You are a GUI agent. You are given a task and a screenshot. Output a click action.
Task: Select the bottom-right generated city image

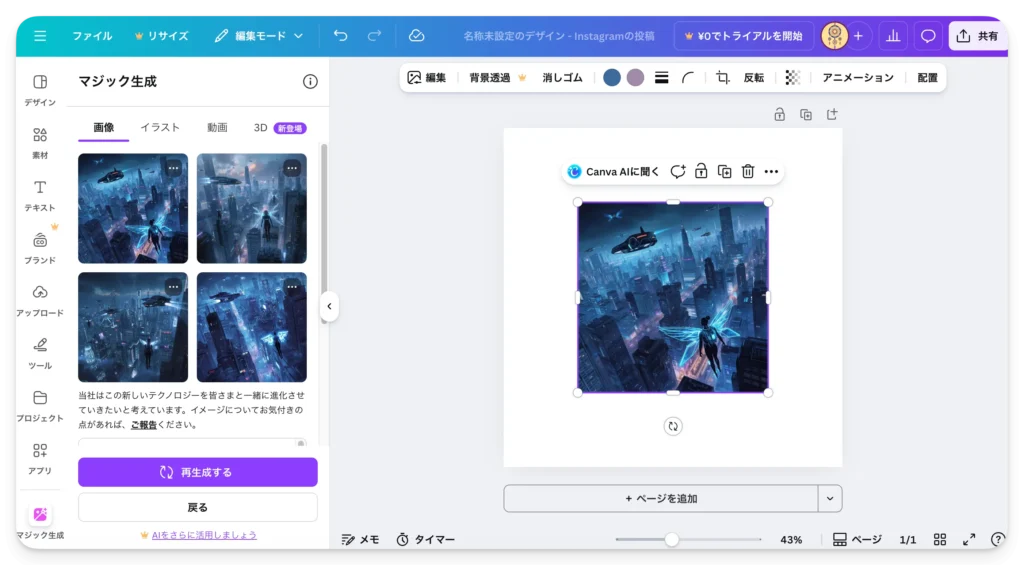251,327
